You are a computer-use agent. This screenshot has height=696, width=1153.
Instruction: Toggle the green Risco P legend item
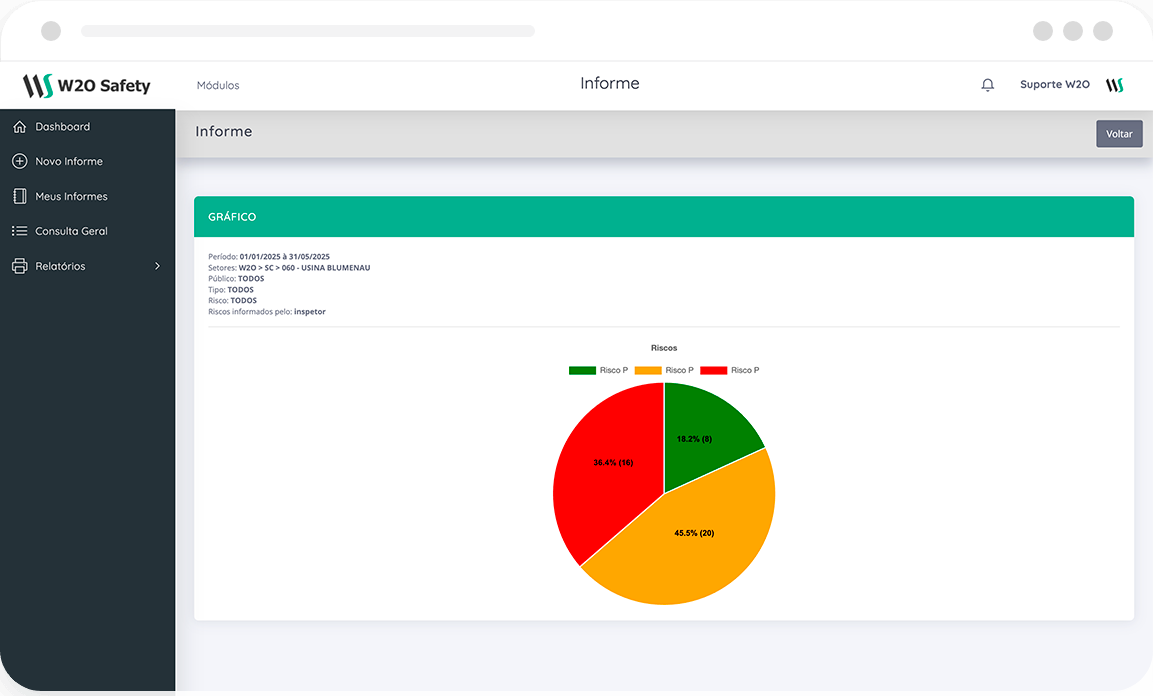(x=598, y=370)
